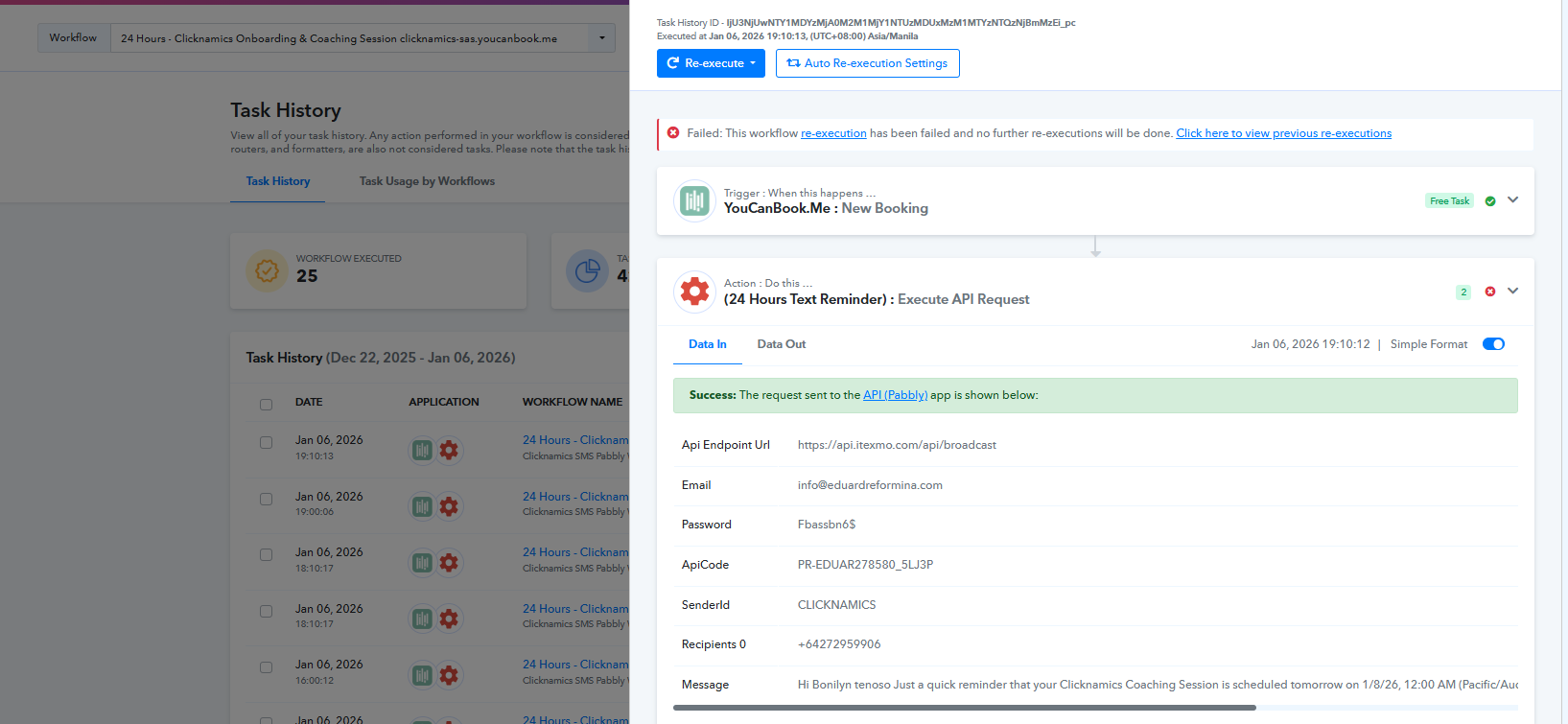Click the horizontal scrollbar under the data panel
1568x724 pixels.
(x=965, y=708)
